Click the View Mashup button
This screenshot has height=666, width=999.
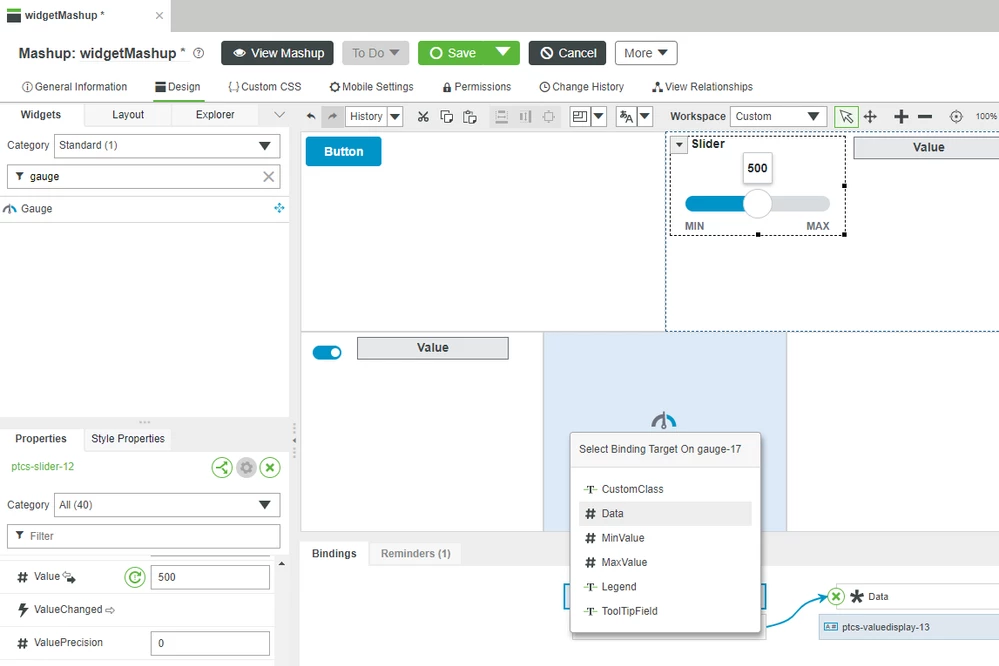pyautogui.click(x=277, y=53)
